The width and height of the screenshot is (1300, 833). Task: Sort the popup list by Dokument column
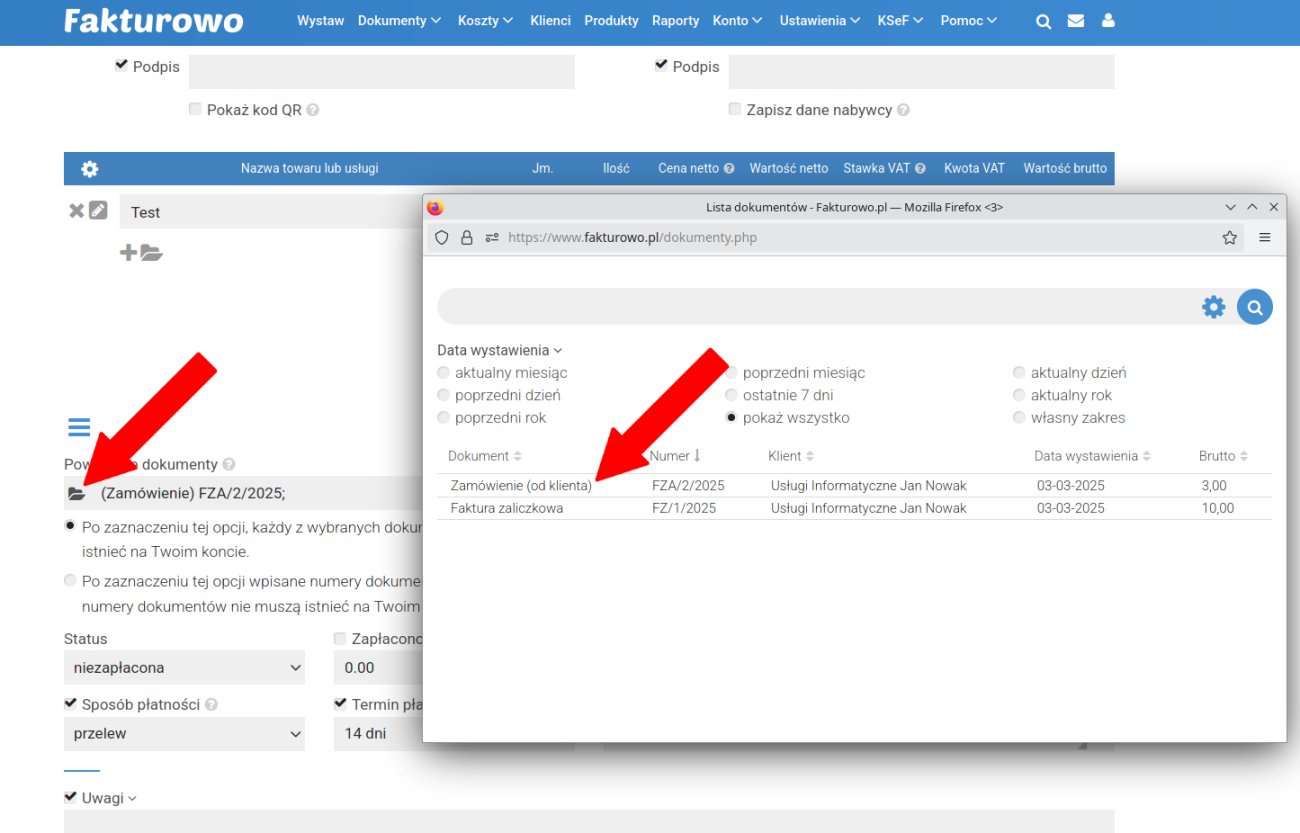485,456
